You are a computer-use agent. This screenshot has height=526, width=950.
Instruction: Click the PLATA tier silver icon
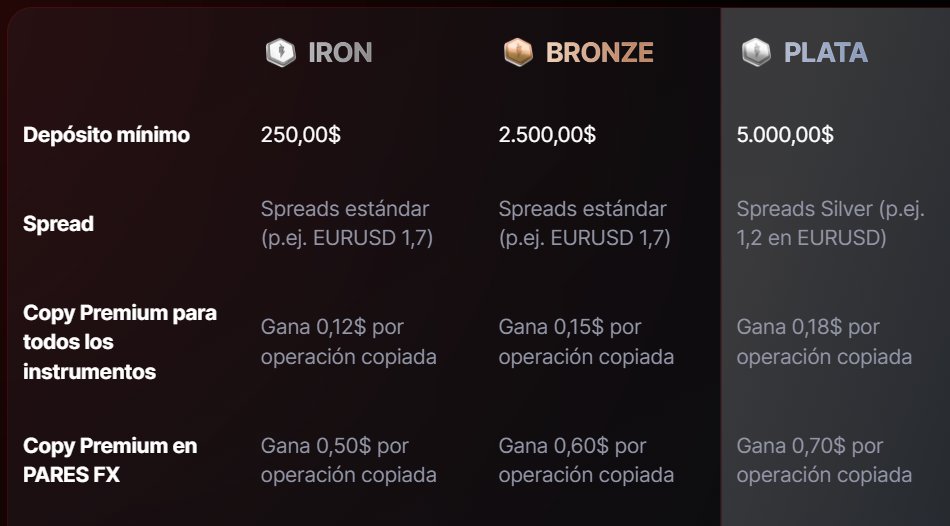757,52
